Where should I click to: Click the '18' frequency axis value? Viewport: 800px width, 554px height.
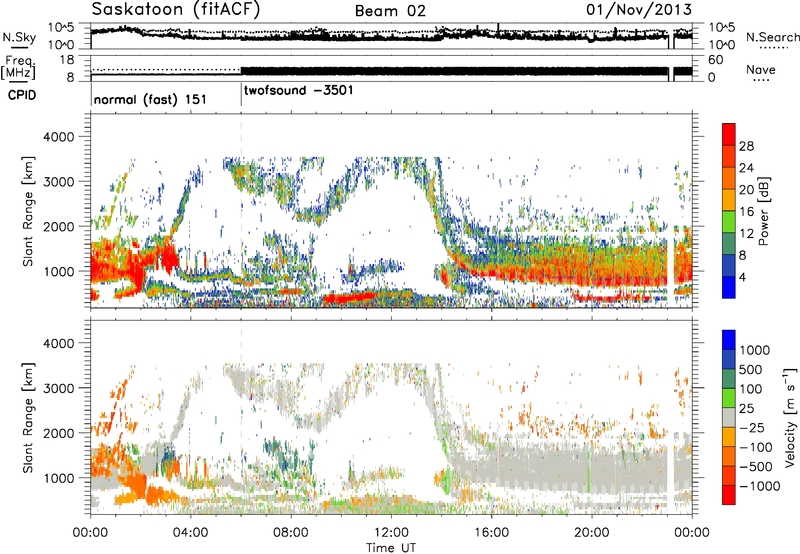(67, 60)
